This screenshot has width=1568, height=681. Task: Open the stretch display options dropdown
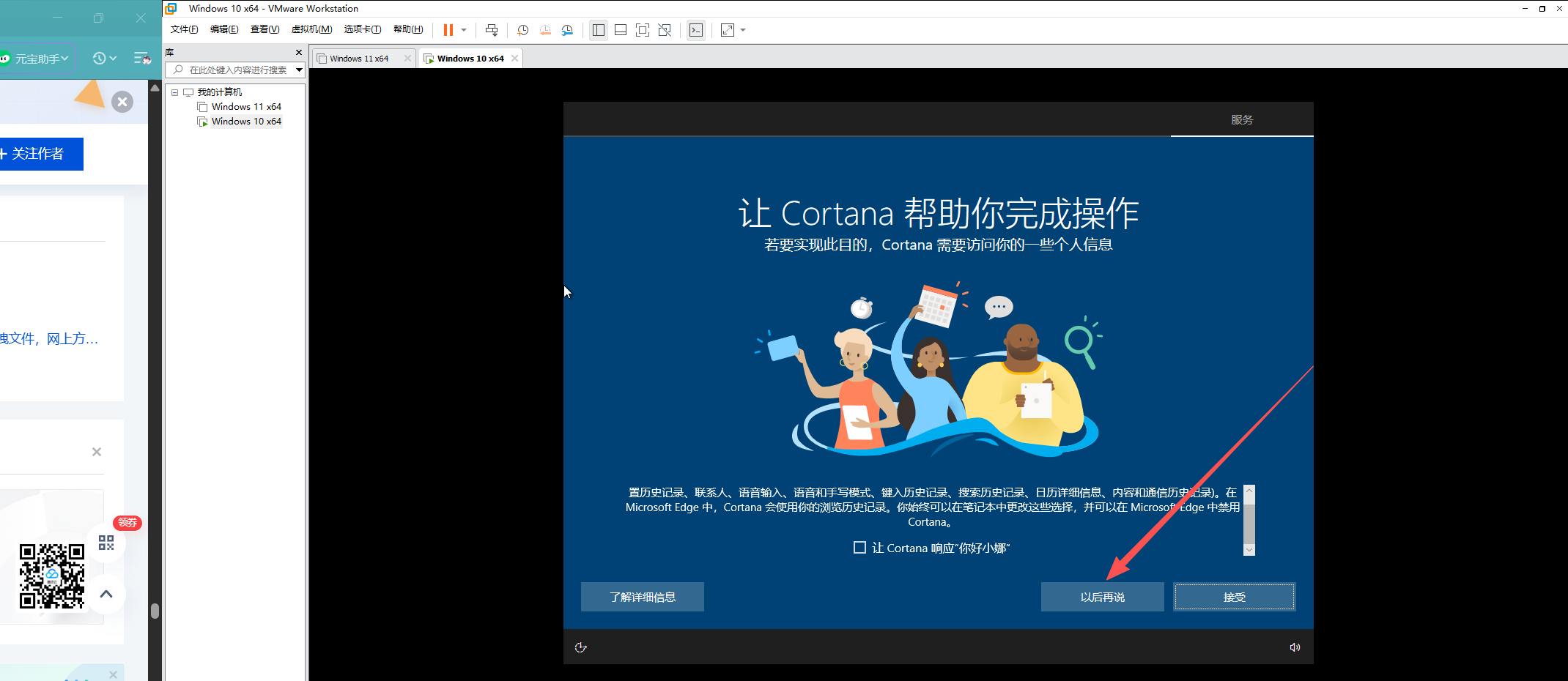(x=743, y=30)
